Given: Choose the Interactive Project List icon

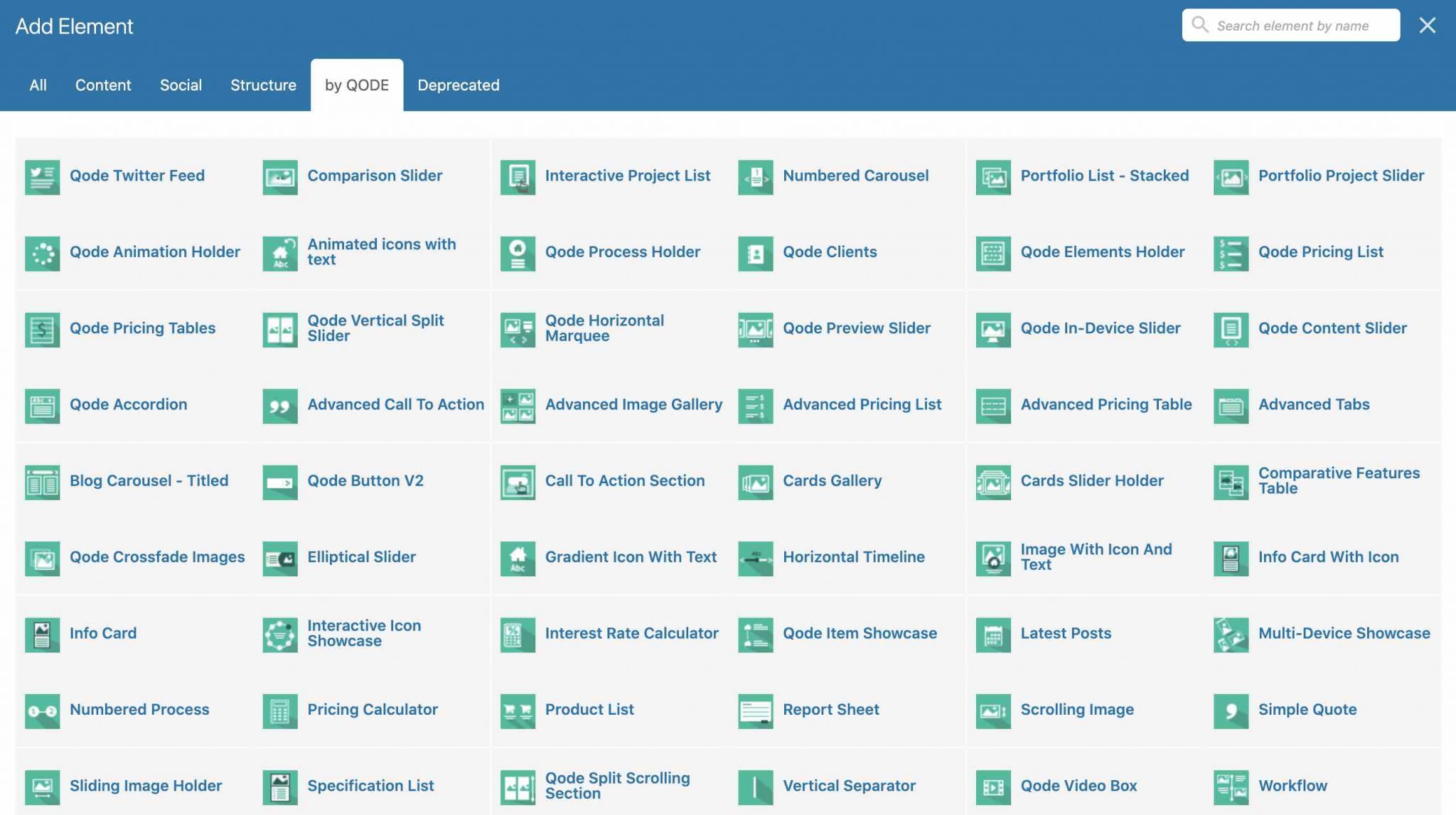Looking at the screenshot, I should click(x=518, y=177).
